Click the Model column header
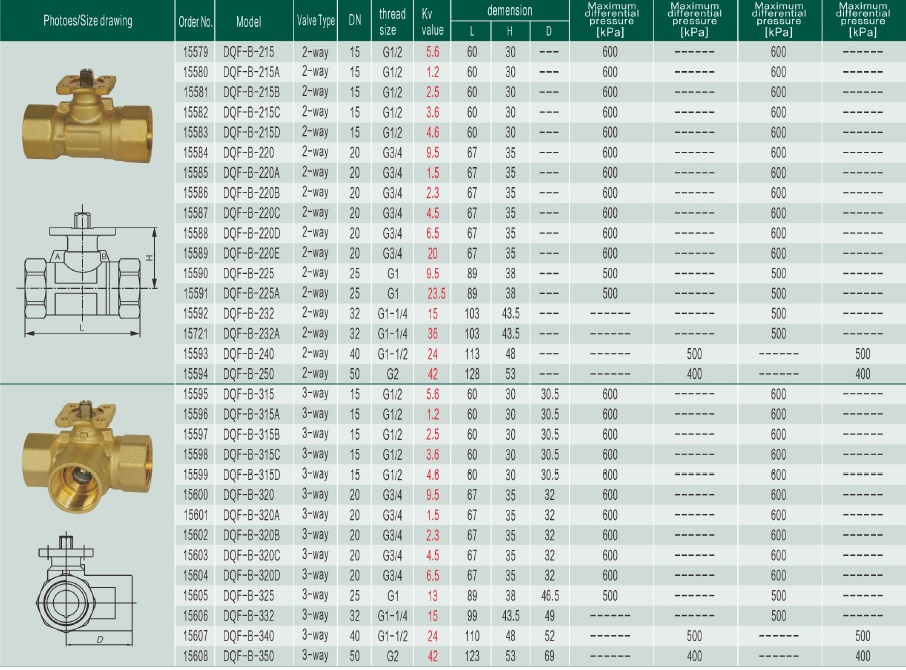Viewport: 906px width, 670px height. pyautogui.click(x=248, y=21)
